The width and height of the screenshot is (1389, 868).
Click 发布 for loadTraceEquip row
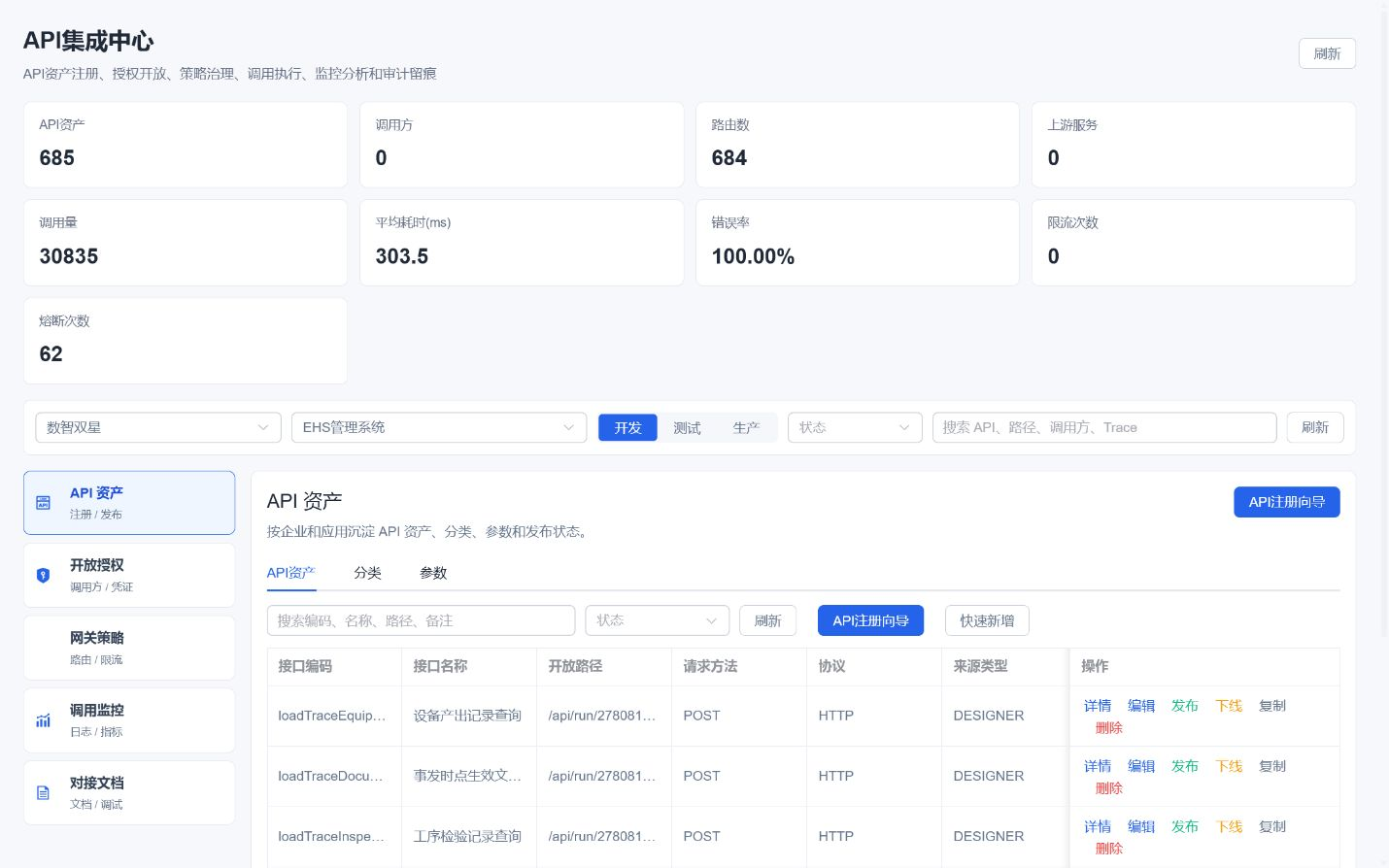tap(1185, 706)
